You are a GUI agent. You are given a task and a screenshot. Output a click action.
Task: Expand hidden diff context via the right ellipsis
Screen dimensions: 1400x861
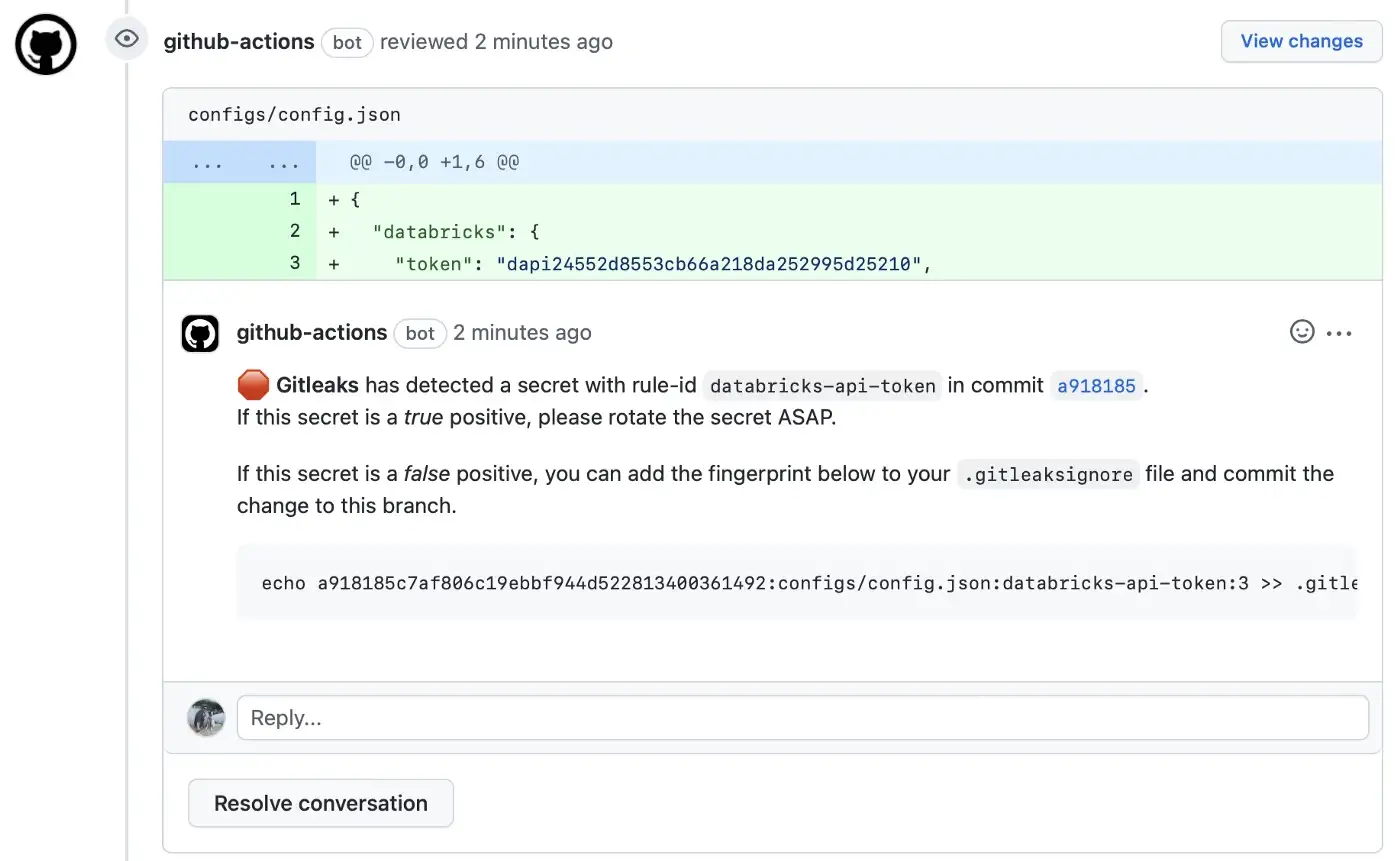tap(283, 162)
